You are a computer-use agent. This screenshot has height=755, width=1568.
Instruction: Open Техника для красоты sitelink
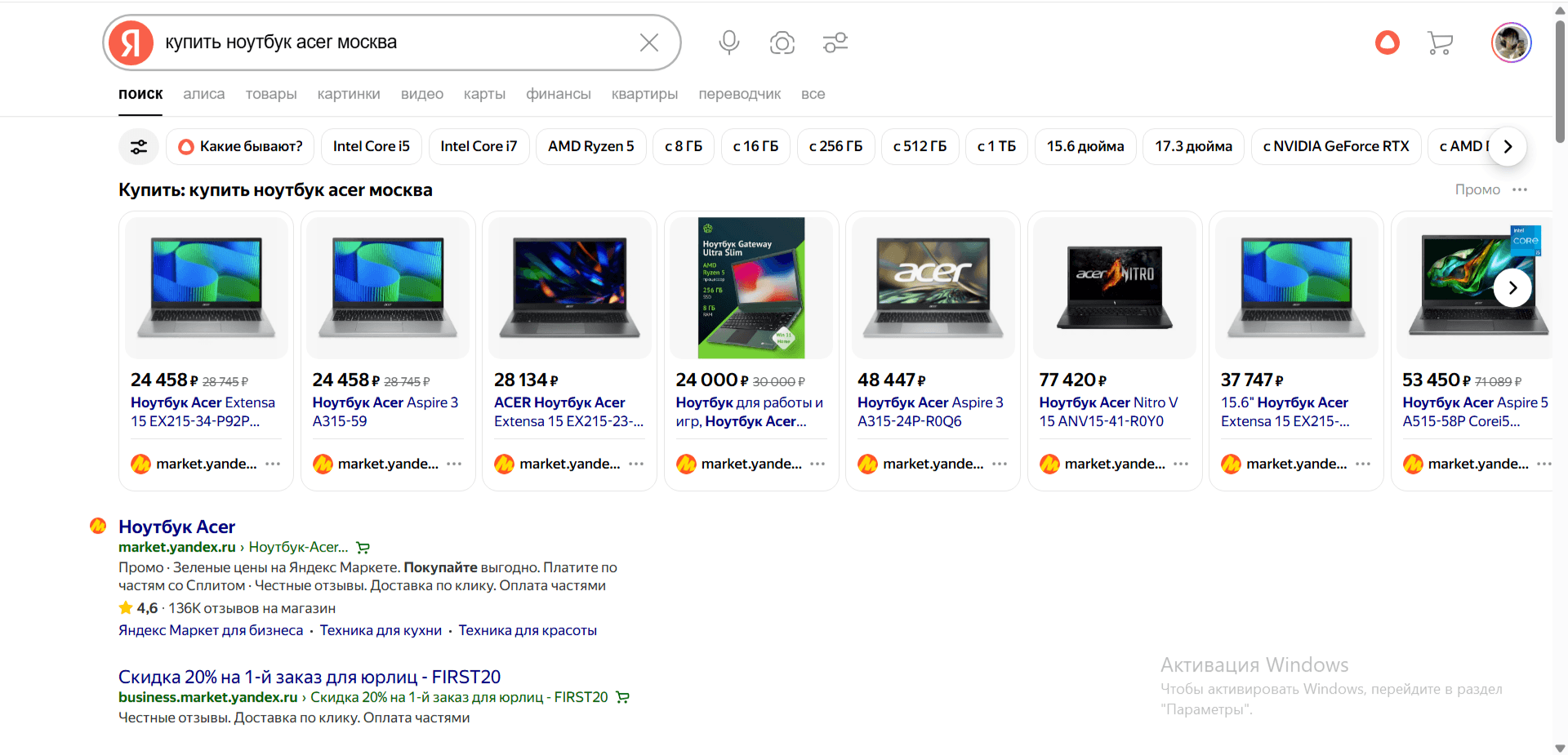point(528,630)
